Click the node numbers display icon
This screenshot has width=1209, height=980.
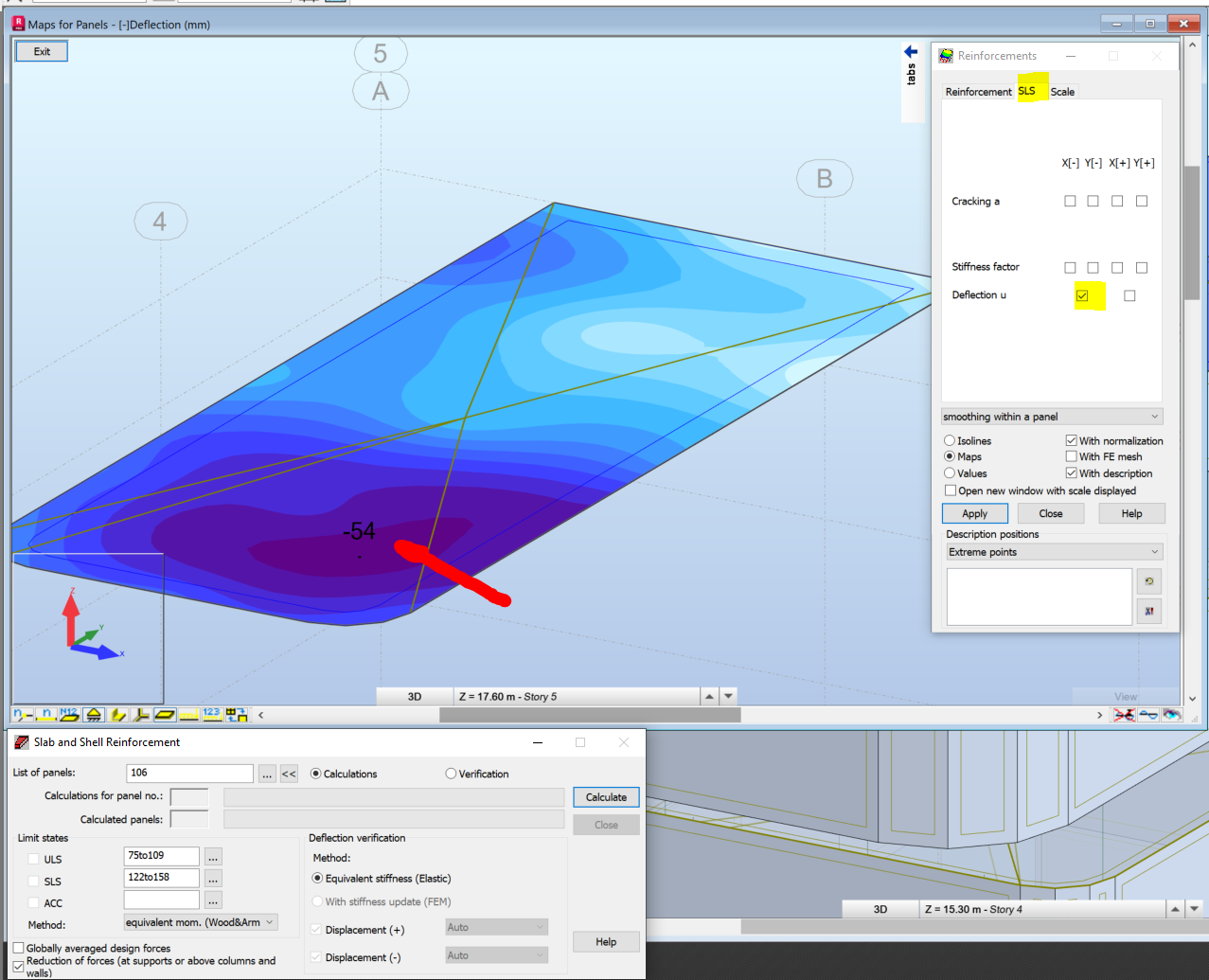[23, 715]
